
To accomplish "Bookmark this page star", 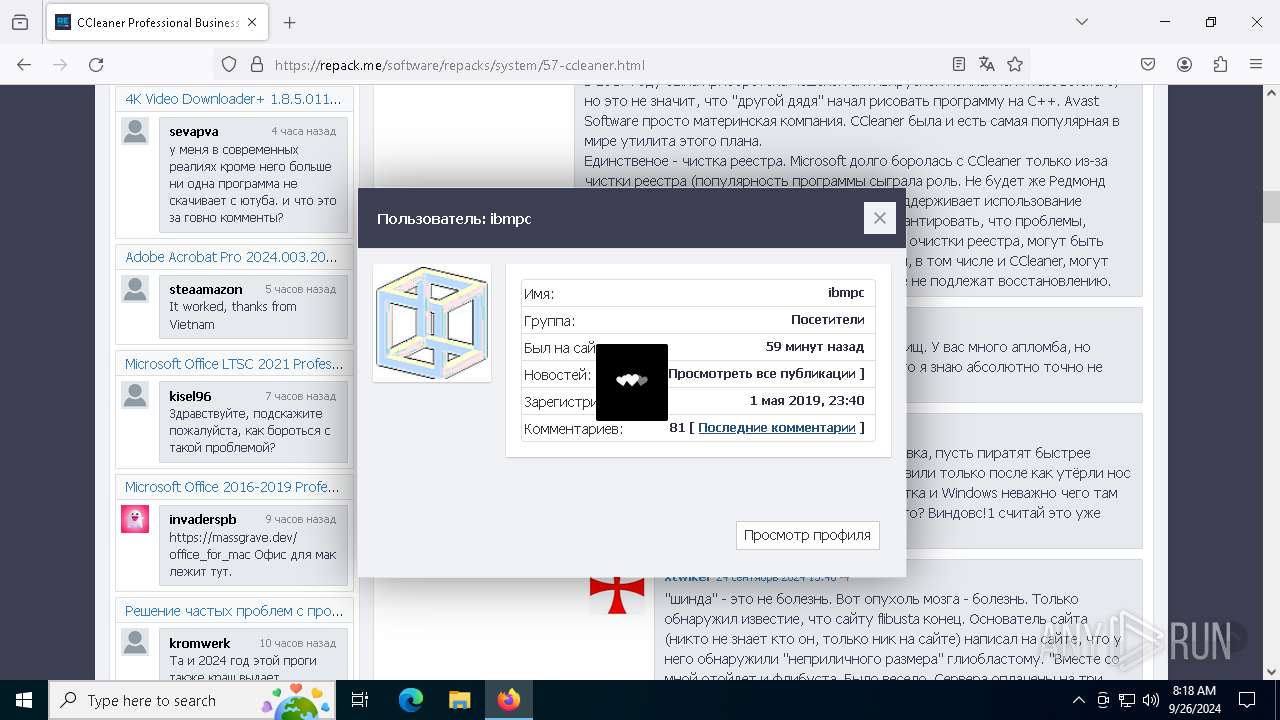I will pyautogui.click(x=1015, y=64).
